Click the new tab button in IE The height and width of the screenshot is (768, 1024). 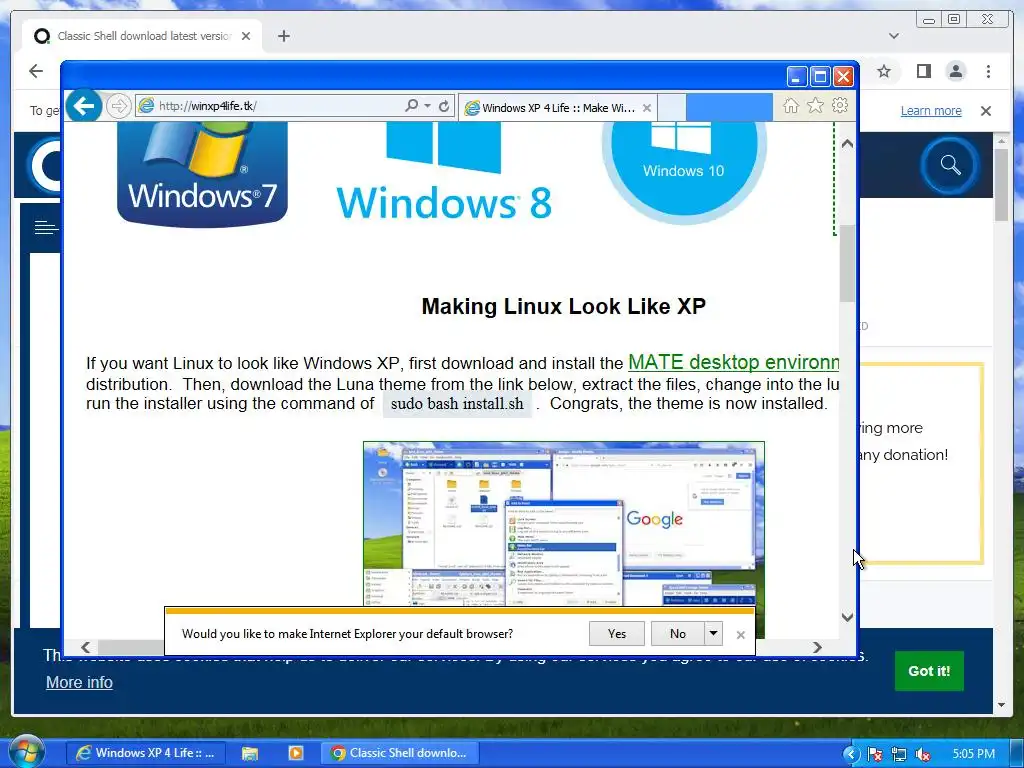tap(671, 108)
